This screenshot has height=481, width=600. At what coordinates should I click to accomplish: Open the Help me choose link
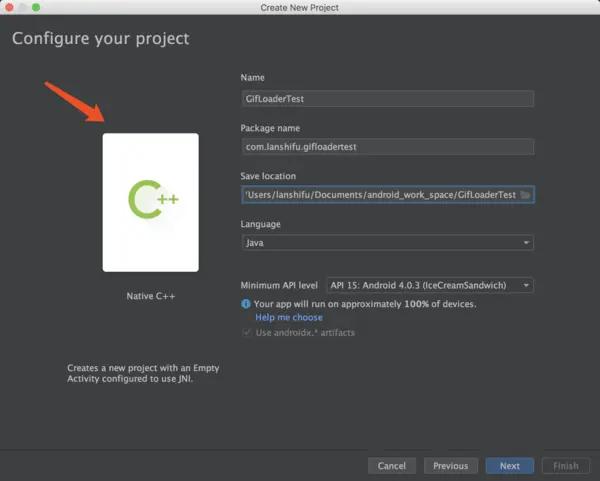(x=289, y=317)
